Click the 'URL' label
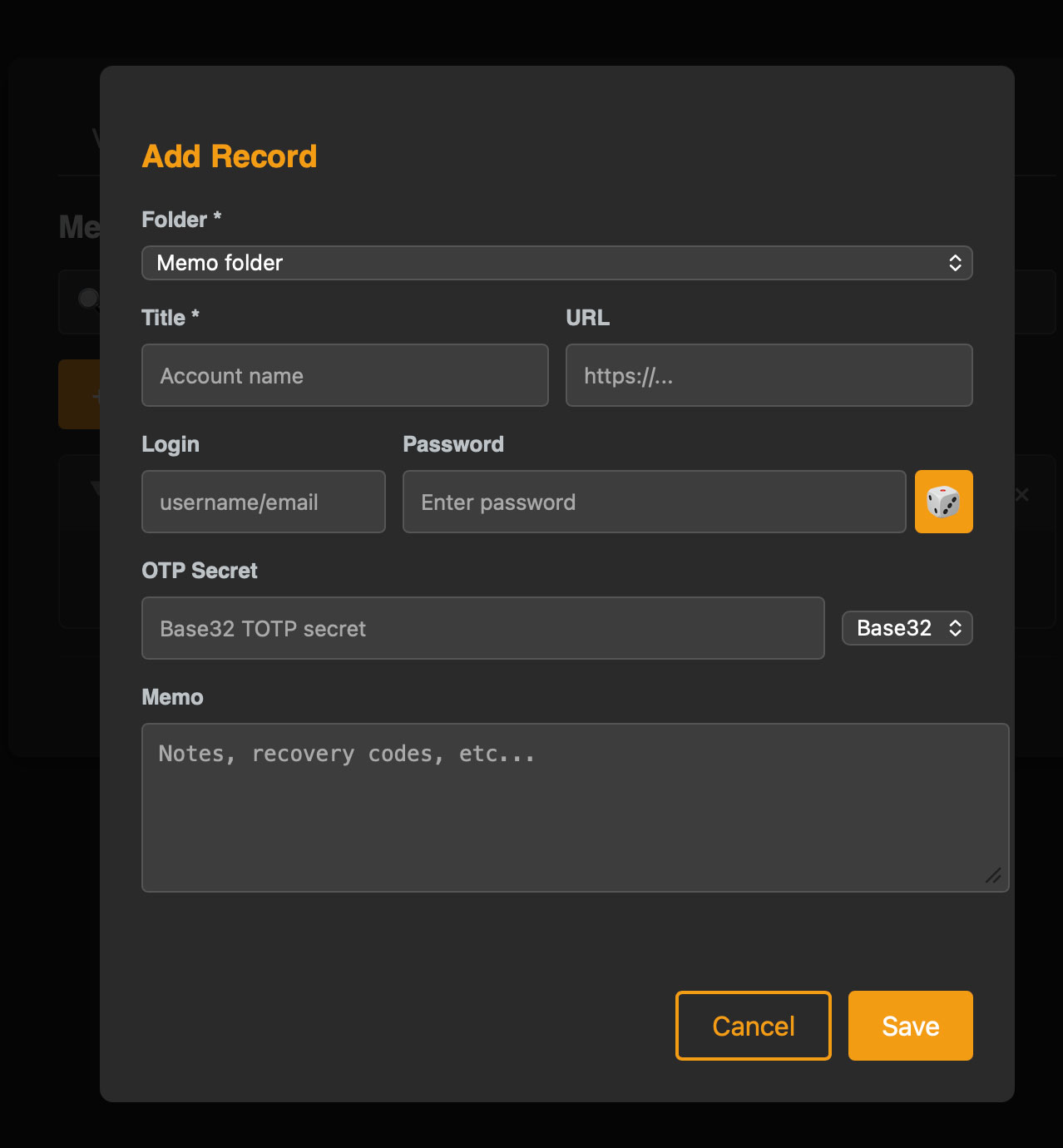The image size is (1063, 1148). [587, 318]
